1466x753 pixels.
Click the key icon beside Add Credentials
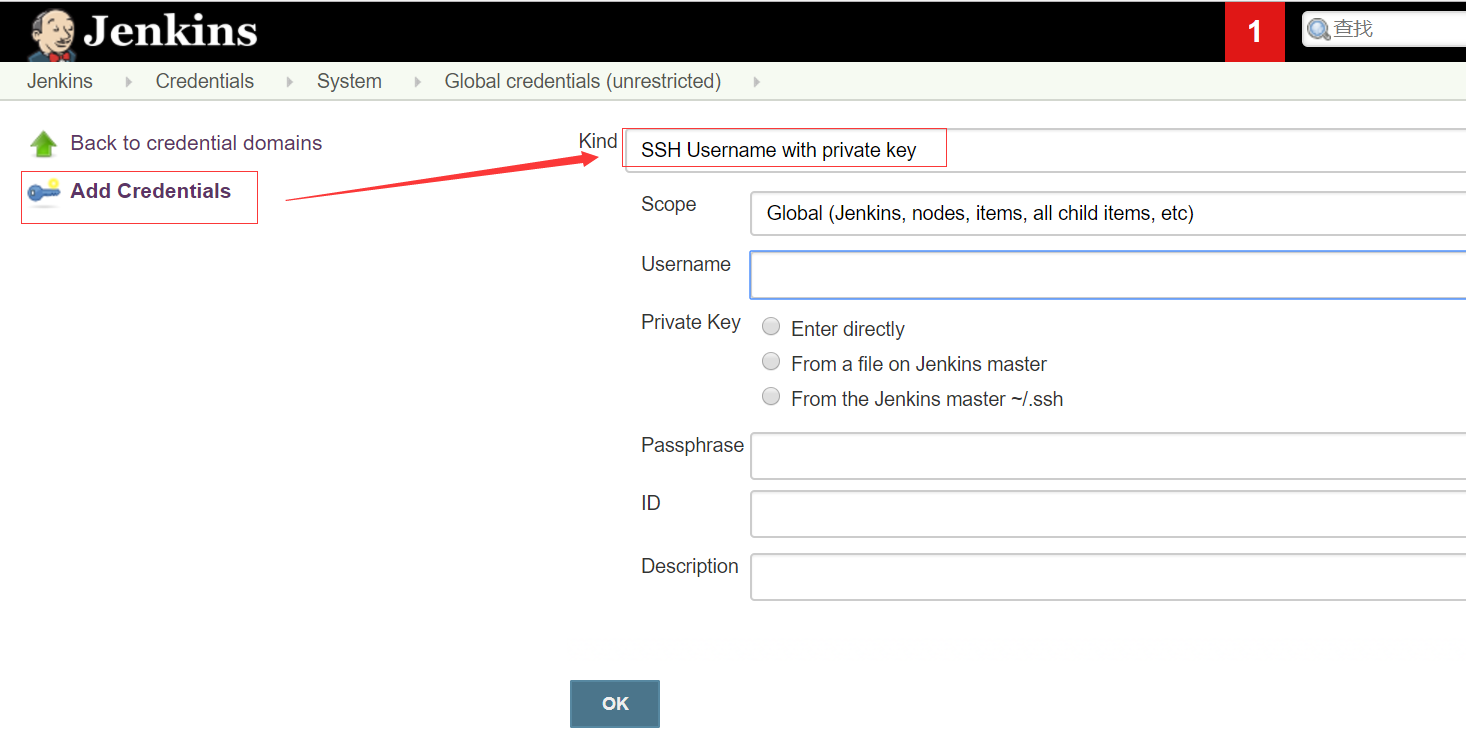tap(44, 192)
